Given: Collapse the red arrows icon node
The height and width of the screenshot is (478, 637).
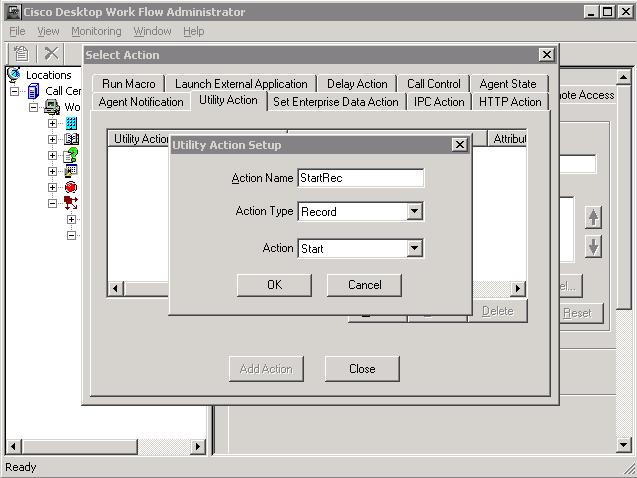Looking at the screenshot, I should tap(52, 203).
